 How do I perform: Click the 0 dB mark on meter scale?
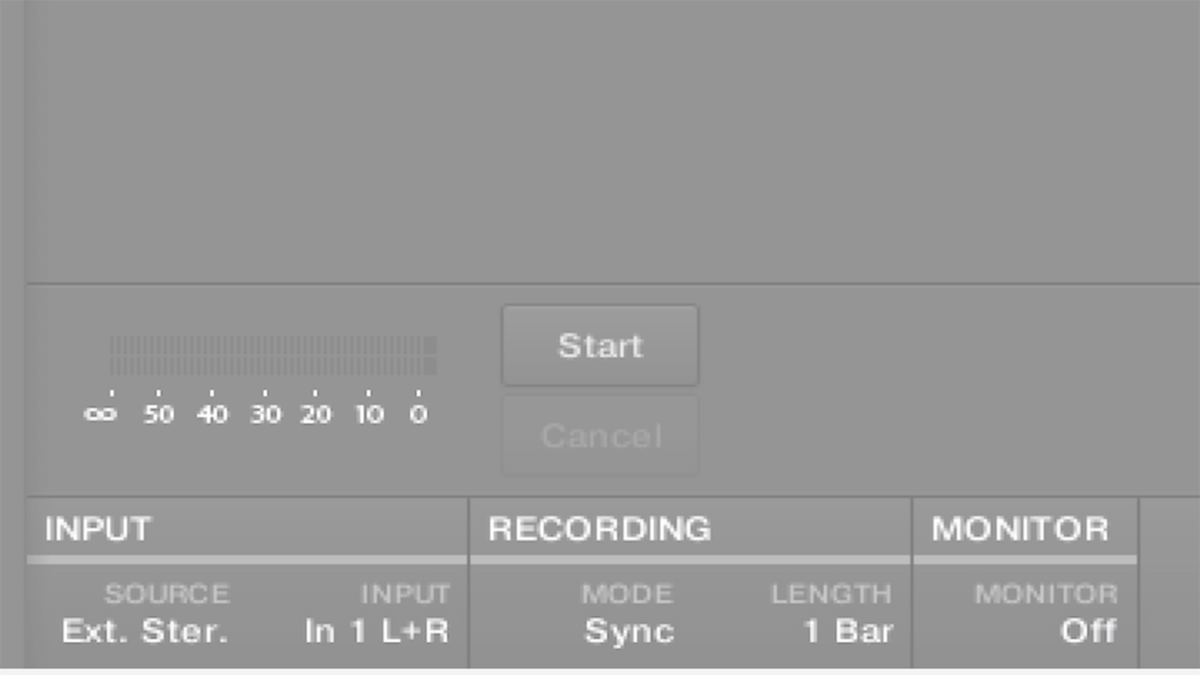coord(418,414)
